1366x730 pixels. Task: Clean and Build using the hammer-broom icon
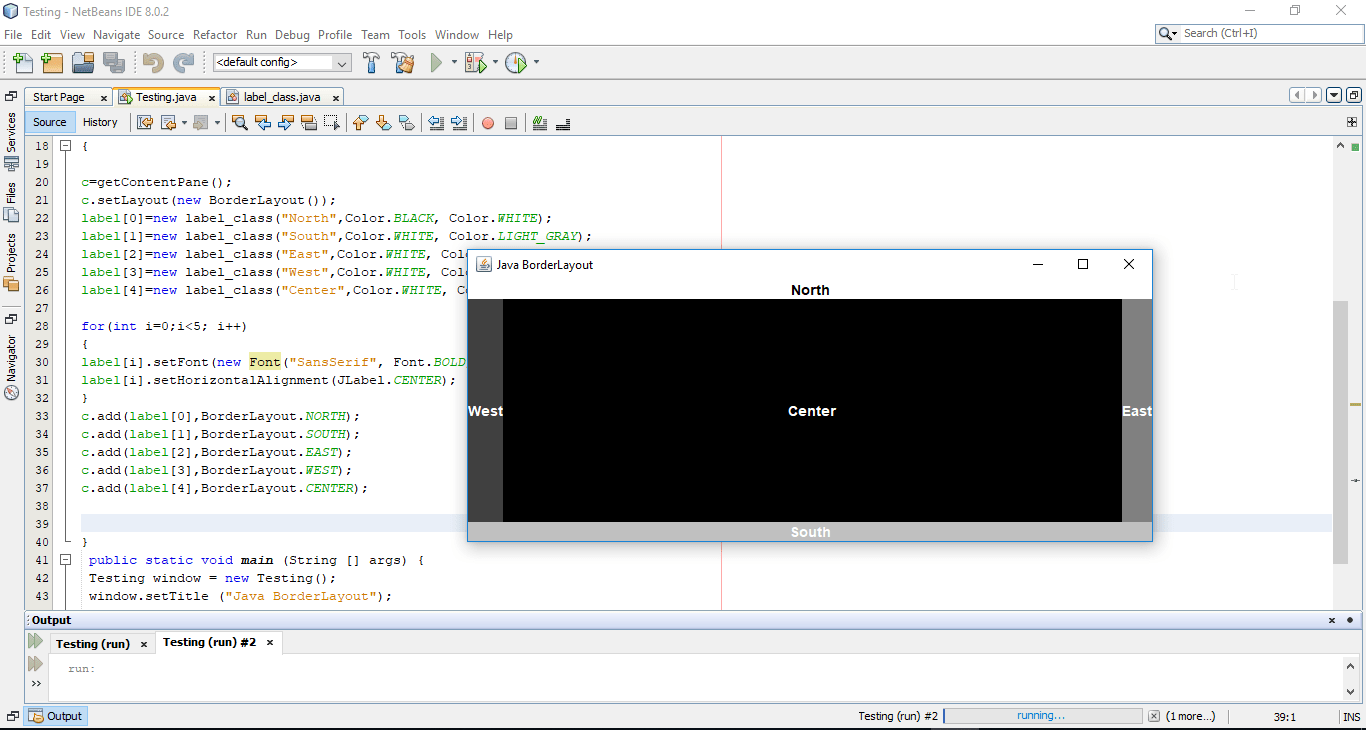coord(403,62)
